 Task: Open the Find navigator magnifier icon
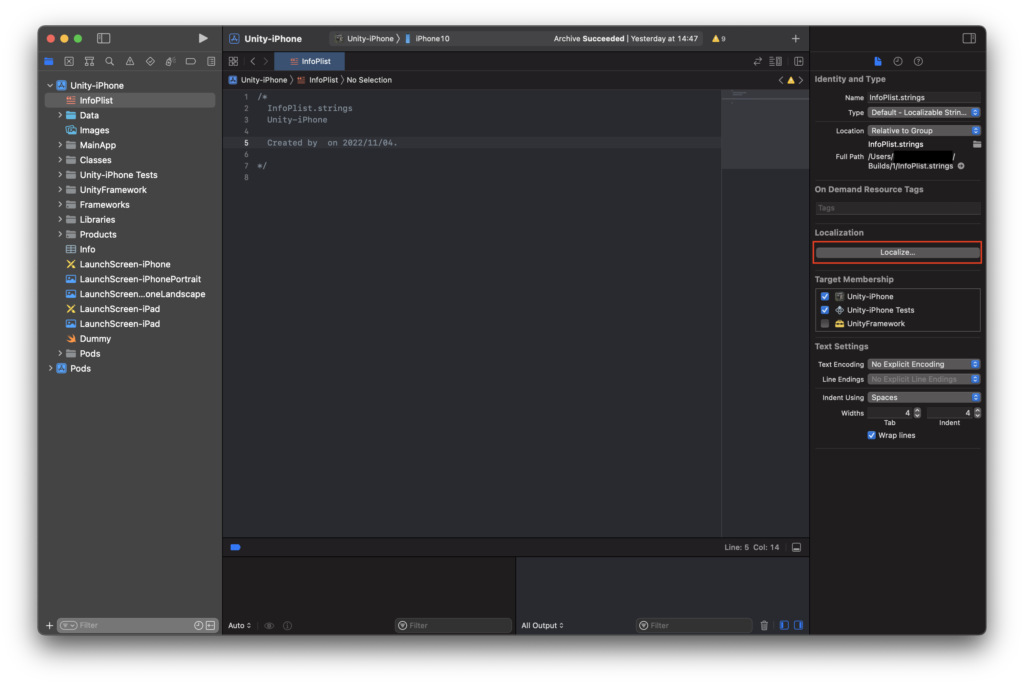click(x=110, y=61)
